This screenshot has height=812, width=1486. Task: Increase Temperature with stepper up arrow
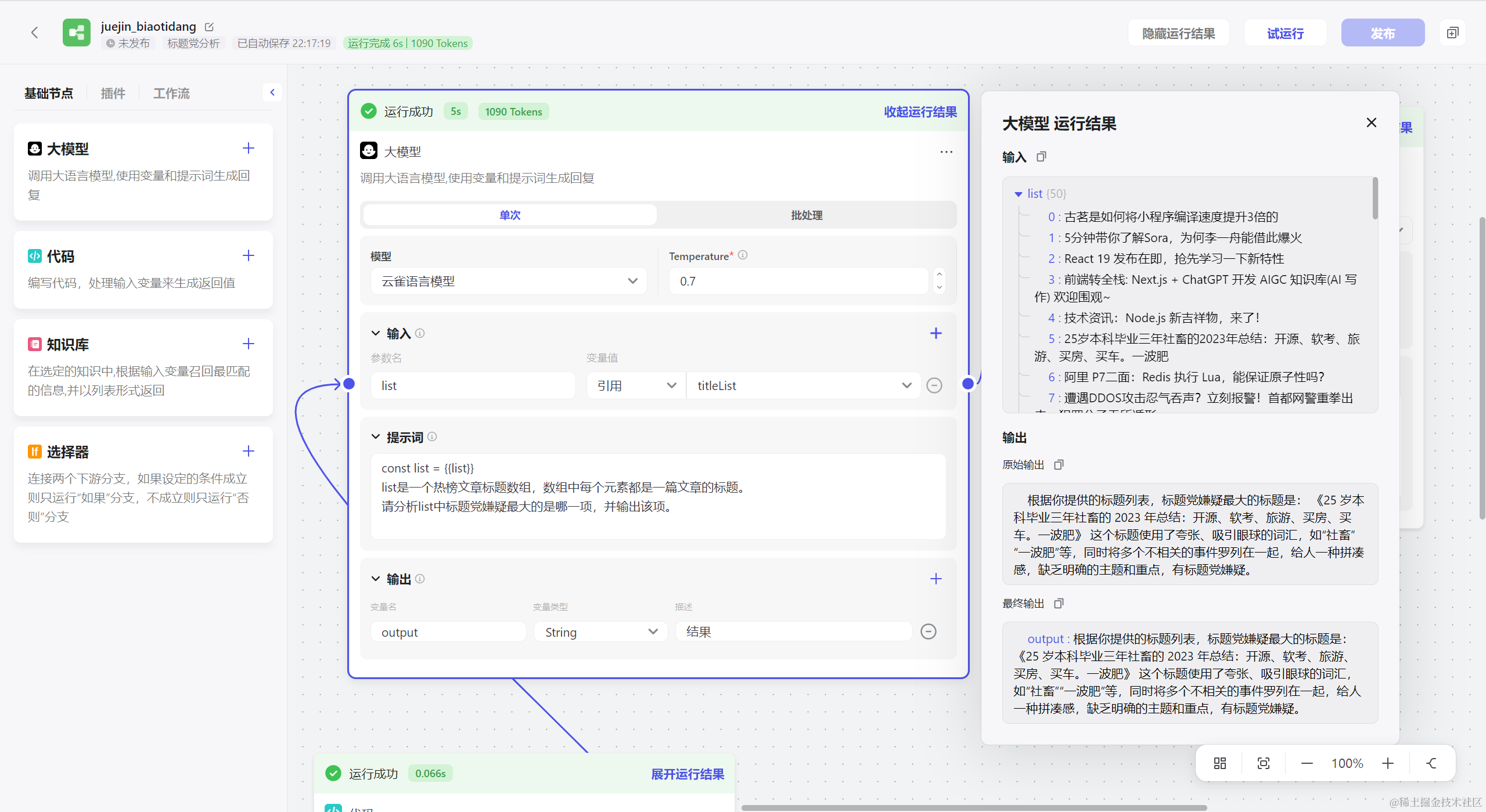click(x=939, y=274)
